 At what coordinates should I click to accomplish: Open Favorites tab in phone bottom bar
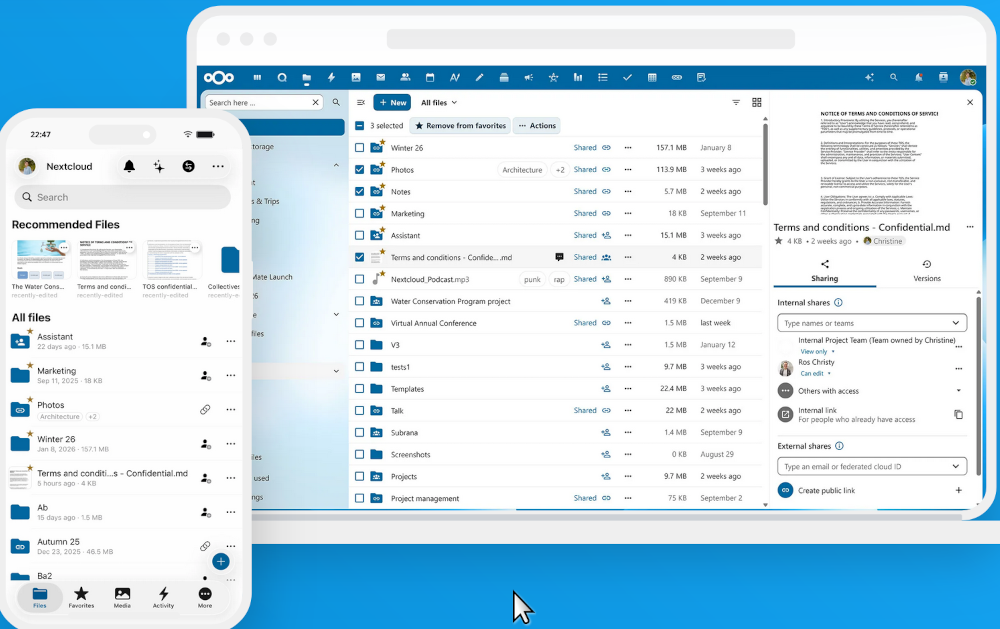point(81,598)
